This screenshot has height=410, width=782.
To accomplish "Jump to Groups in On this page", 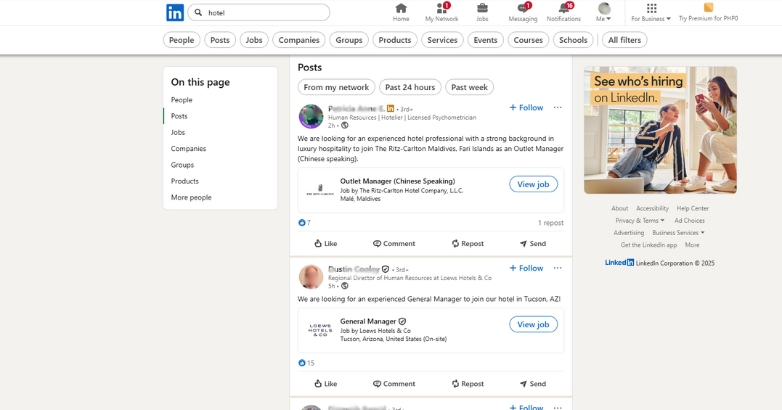I will point(183,165).
